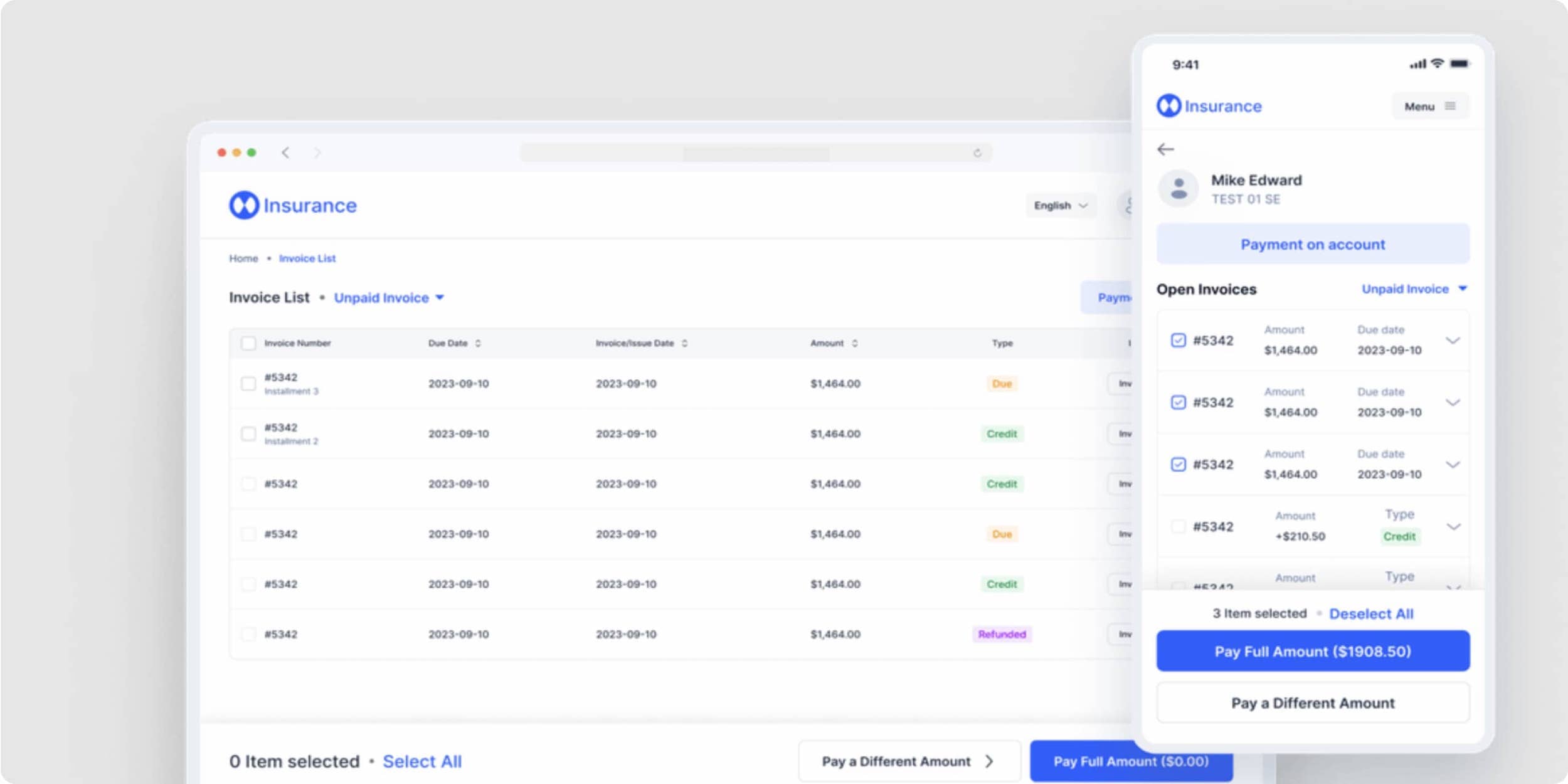Image resolution: width=1568 pixels, height=784 pixels.
Task: Toggle the select-all checkbox in the table header
Action: coord(248,343)
